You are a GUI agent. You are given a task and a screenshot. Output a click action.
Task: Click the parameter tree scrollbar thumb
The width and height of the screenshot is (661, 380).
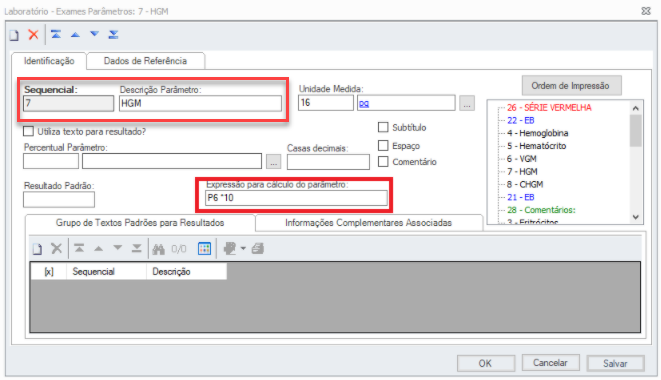[636, 131]
